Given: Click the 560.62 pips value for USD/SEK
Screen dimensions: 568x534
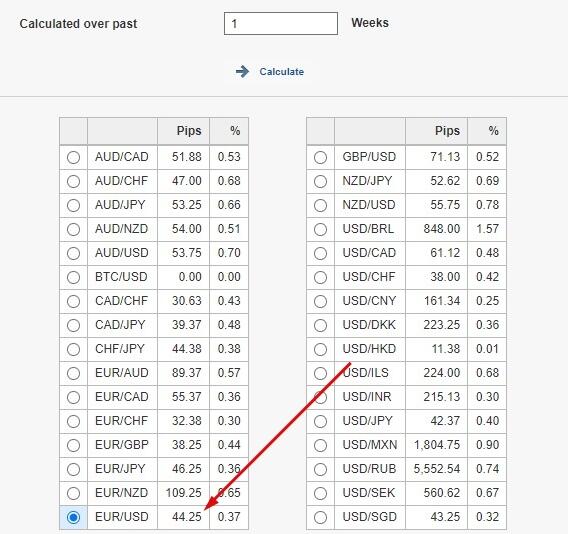Looking at the screenshot, I should click(x=442, y=493).
